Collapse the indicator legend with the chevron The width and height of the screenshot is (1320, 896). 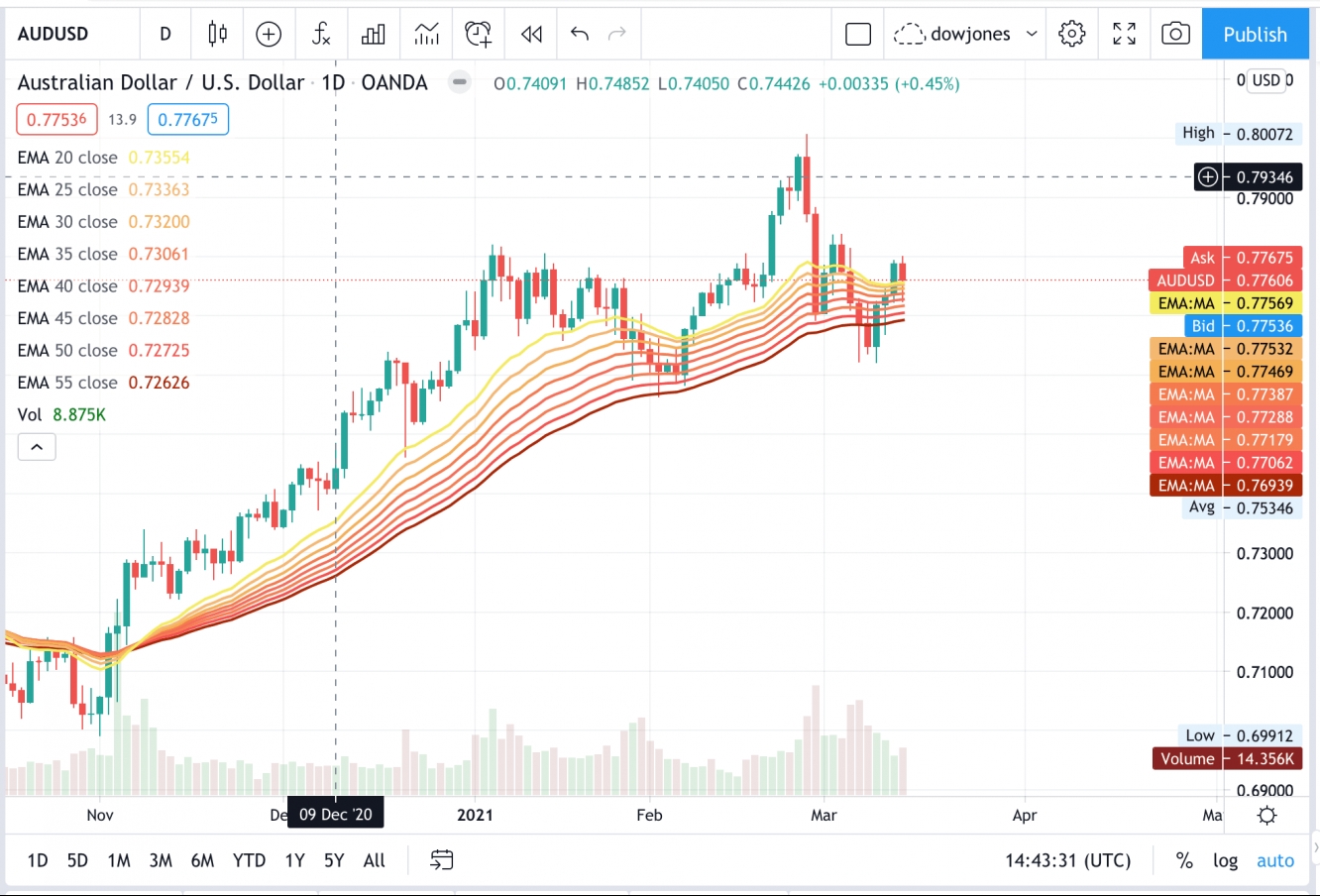pos(37,447)
